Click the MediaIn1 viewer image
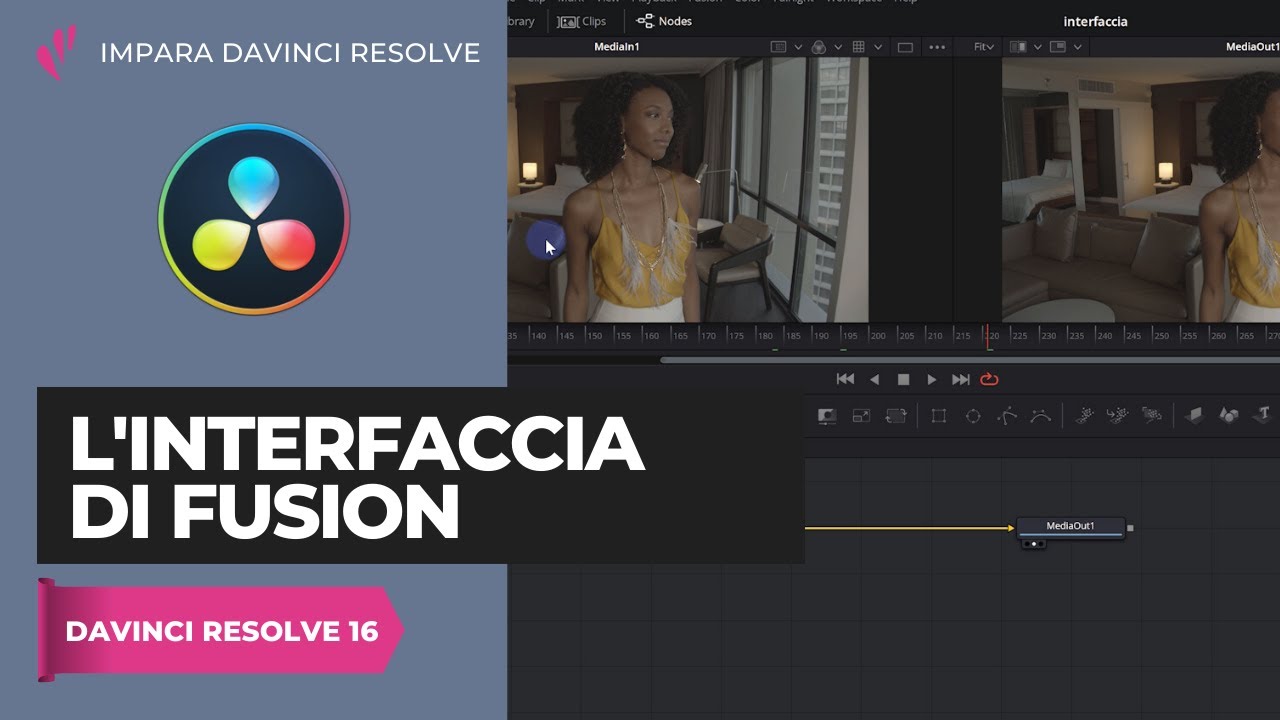 coord(688,190)
